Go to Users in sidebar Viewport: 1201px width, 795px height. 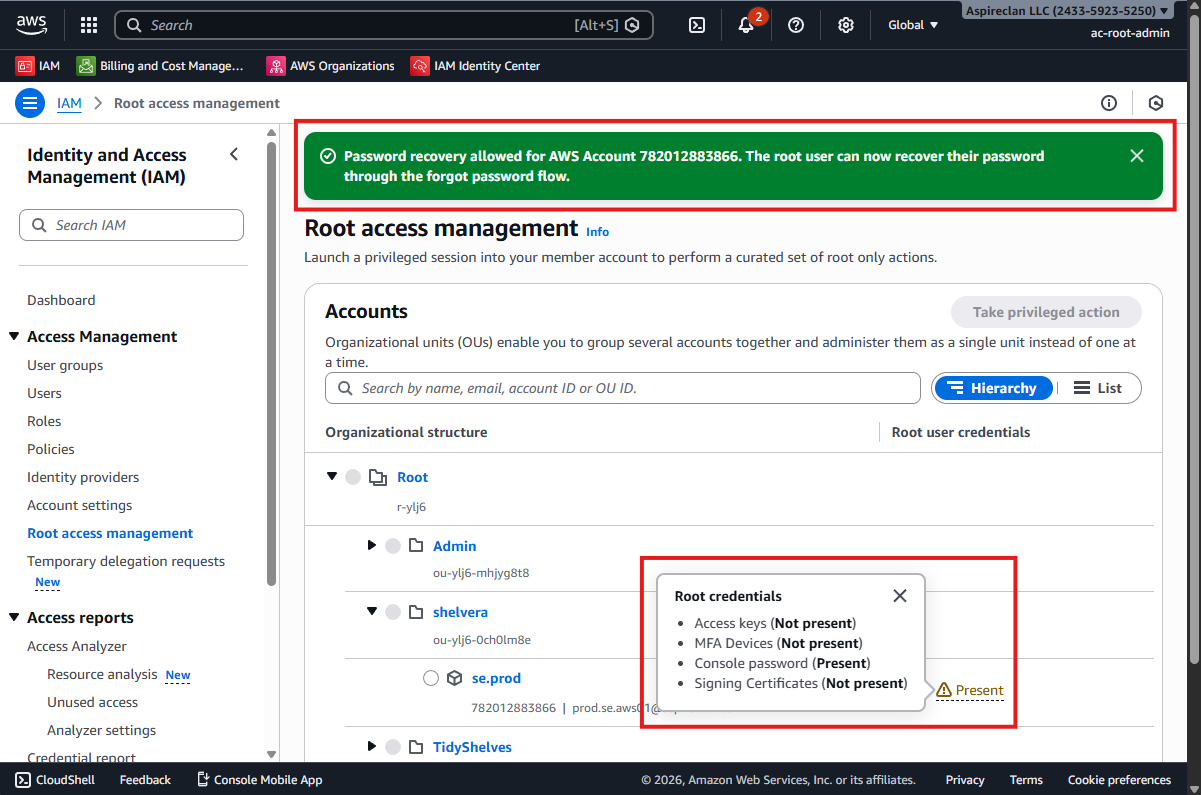(44, 393)
